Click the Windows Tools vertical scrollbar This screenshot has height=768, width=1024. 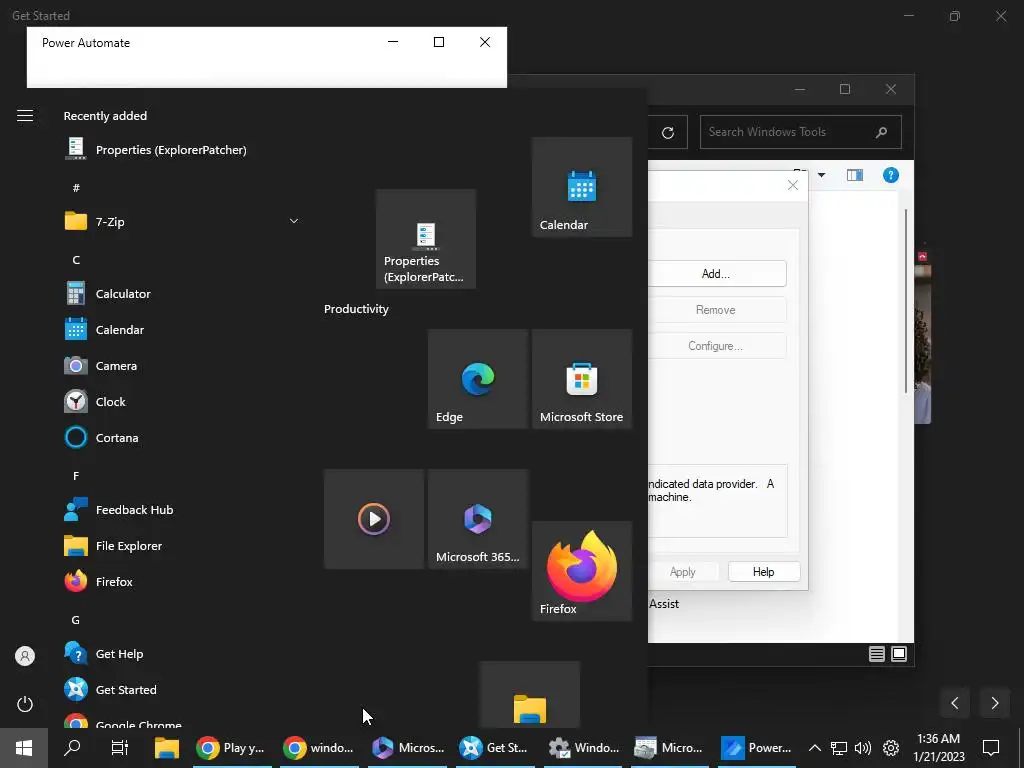[x=906, y=300]
